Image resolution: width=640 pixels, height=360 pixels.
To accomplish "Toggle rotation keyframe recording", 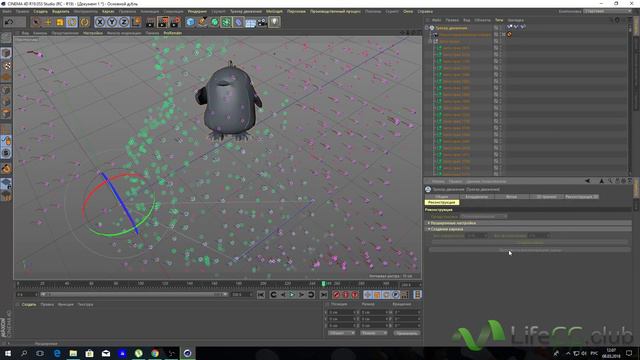I will click(386, 295).
